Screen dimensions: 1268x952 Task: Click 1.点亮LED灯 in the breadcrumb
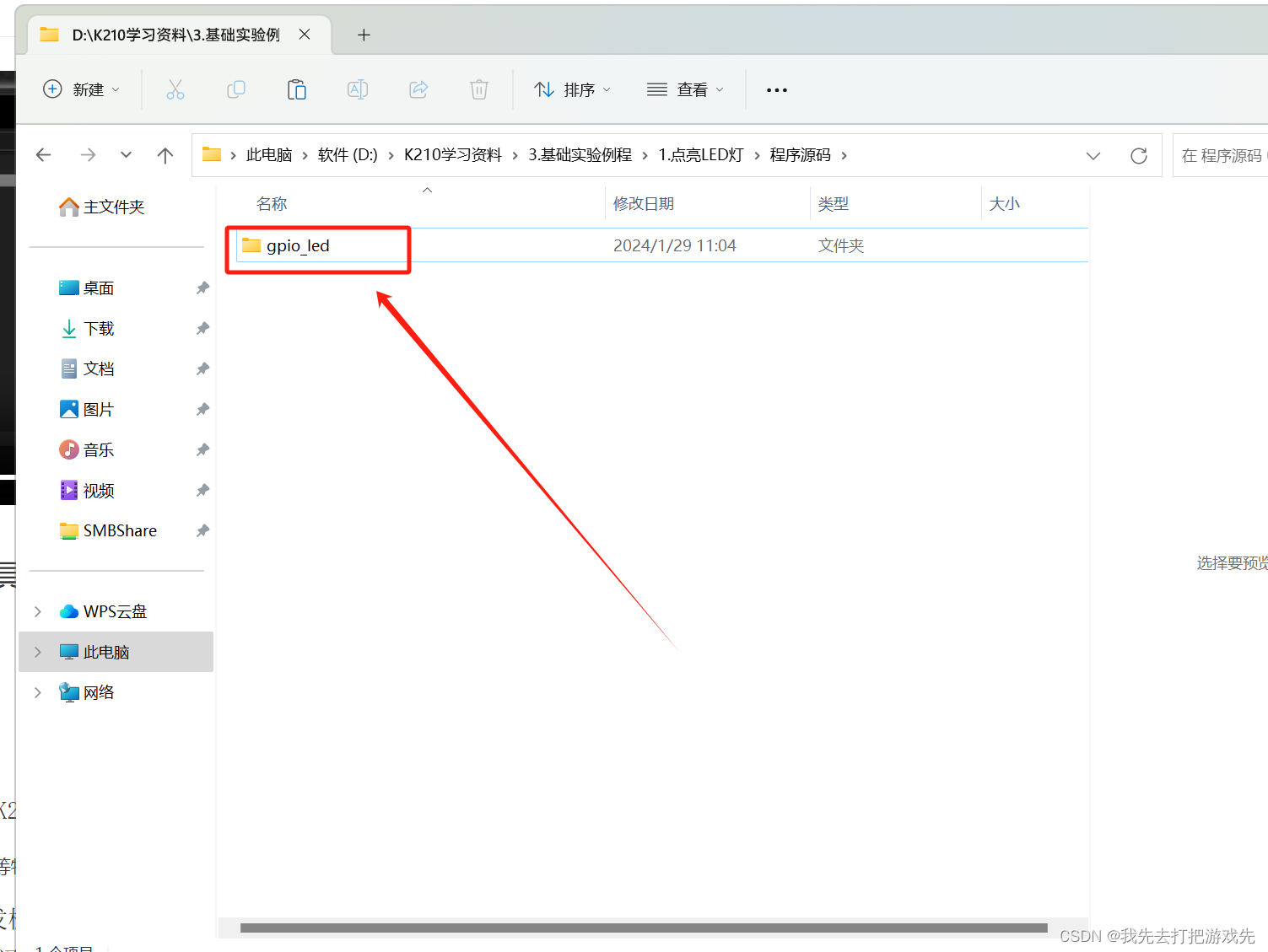701,155
